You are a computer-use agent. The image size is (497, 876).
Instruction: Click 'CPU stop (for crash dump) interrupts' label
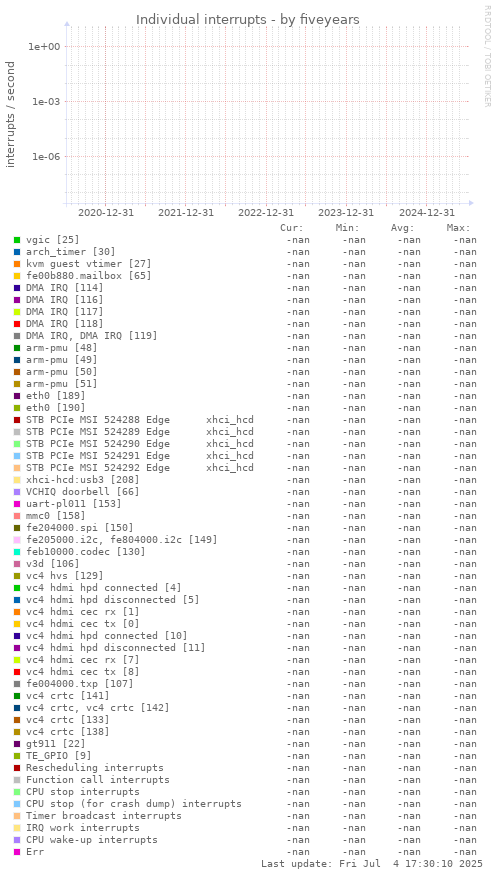134,804
